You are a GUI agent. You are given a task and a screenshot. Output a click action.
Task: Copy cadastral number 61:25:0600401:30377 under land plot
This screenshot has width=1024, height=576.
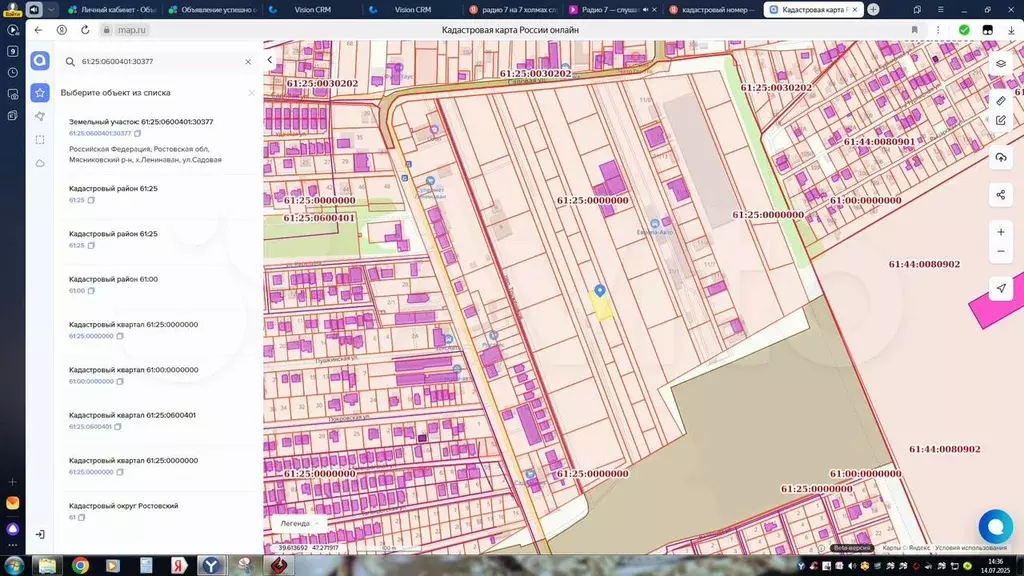point(138,133)
